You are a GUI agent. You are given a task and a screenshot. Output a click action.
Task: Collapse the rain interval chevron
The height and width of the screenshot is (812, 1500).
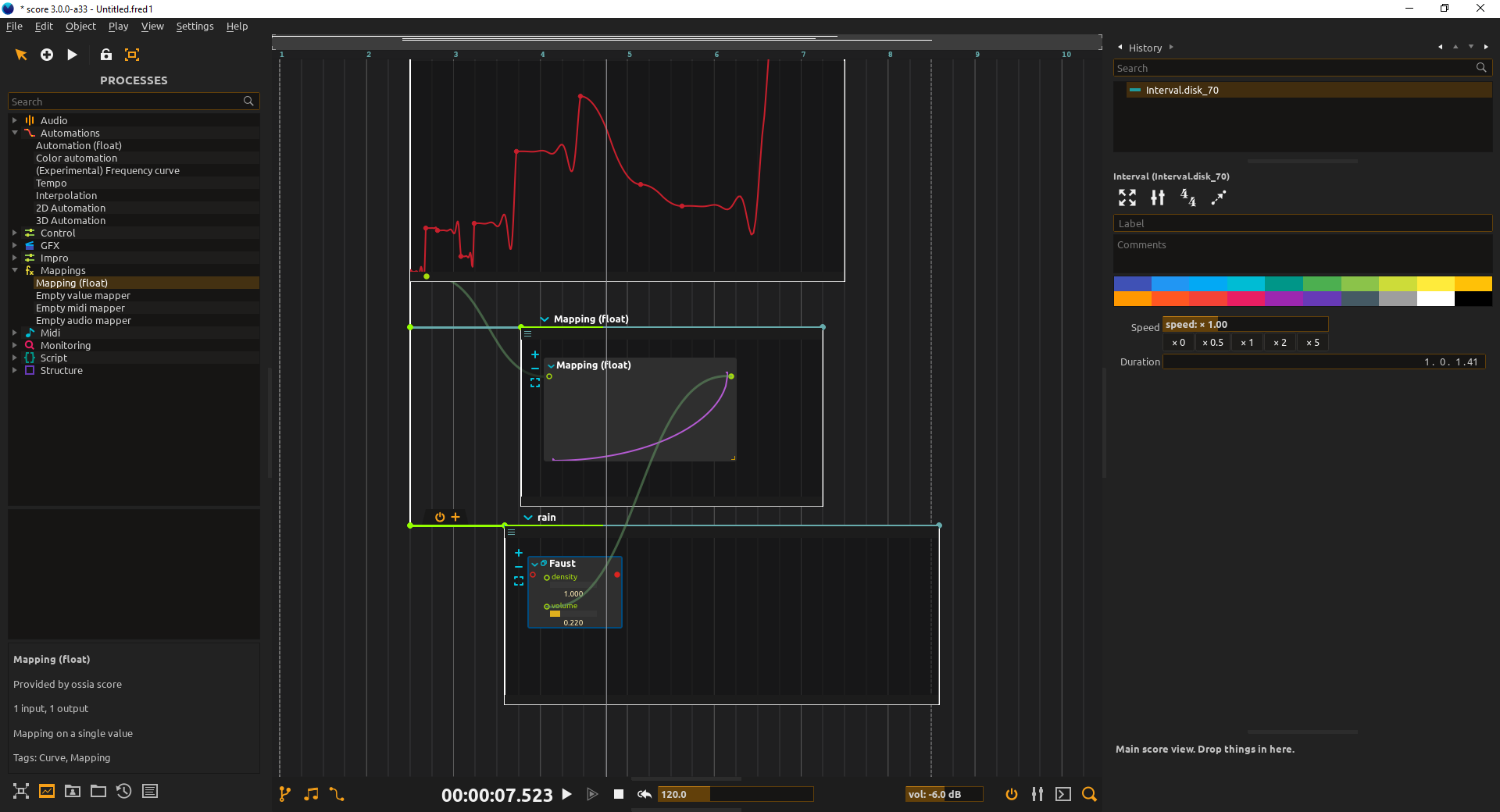(528, 518)
